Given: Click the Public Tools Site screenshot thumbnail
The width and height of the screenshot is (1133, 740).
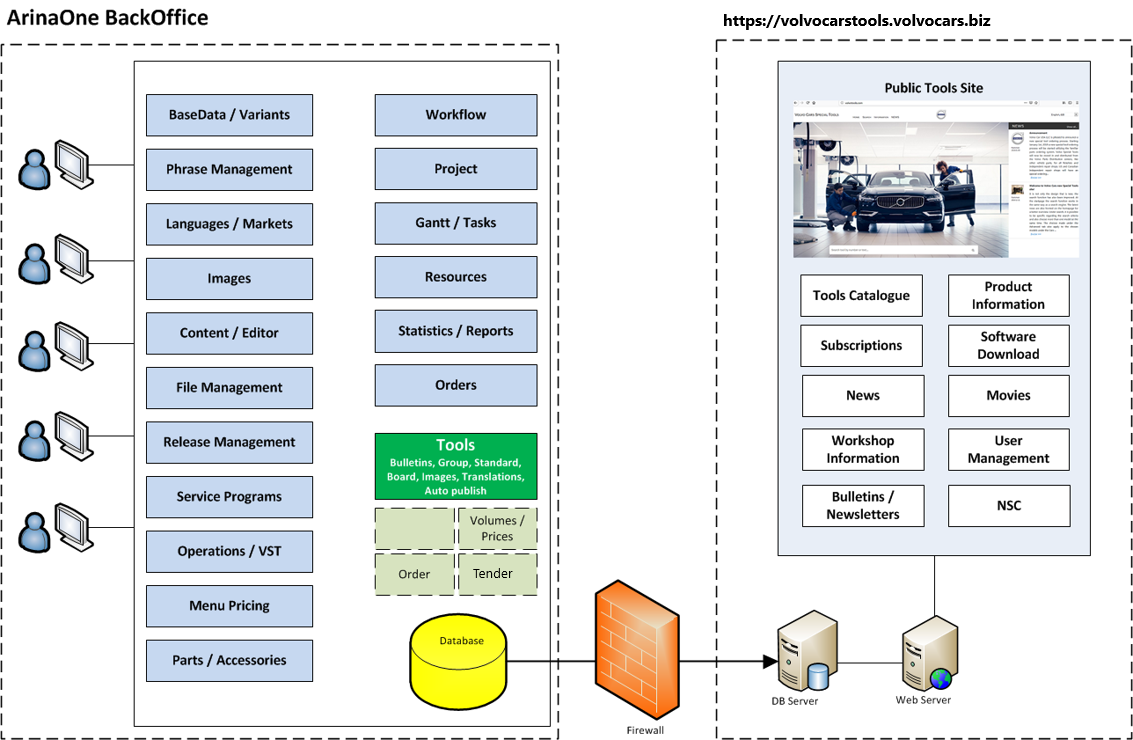Looking at the screenshot, I should (934, 177).
